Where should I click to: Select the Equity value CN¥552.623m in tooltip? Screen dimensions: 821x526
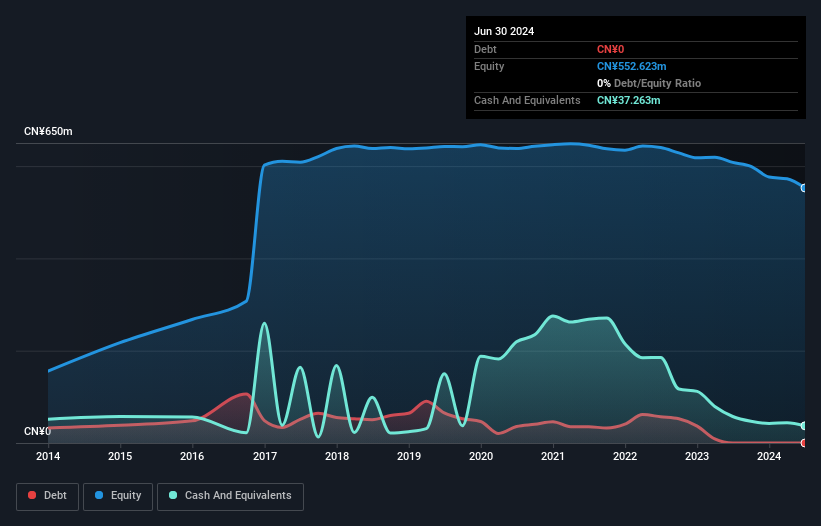[631, 66]
